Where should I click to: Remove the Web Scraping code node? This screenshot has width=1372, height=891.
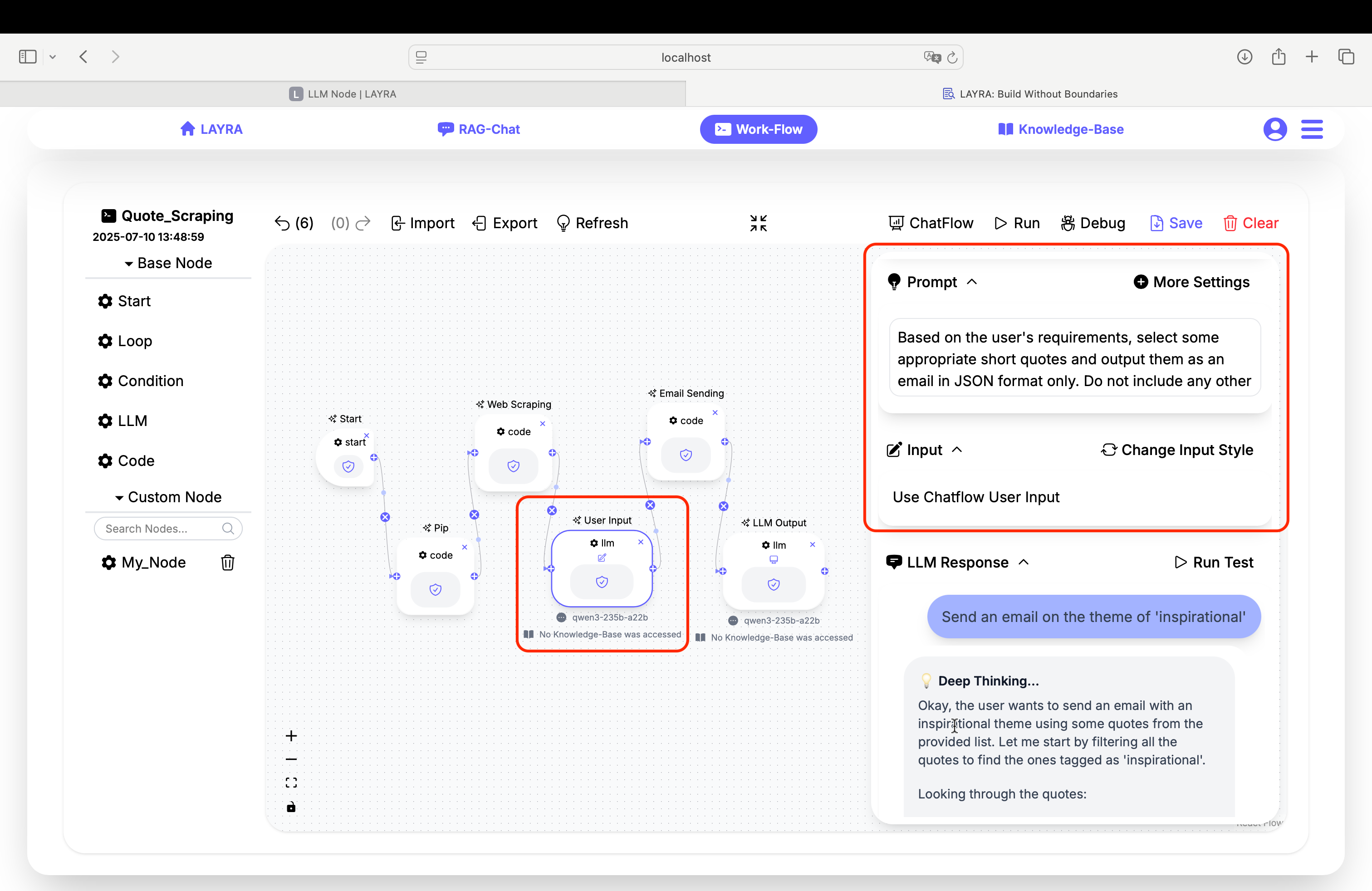point(543,424)
